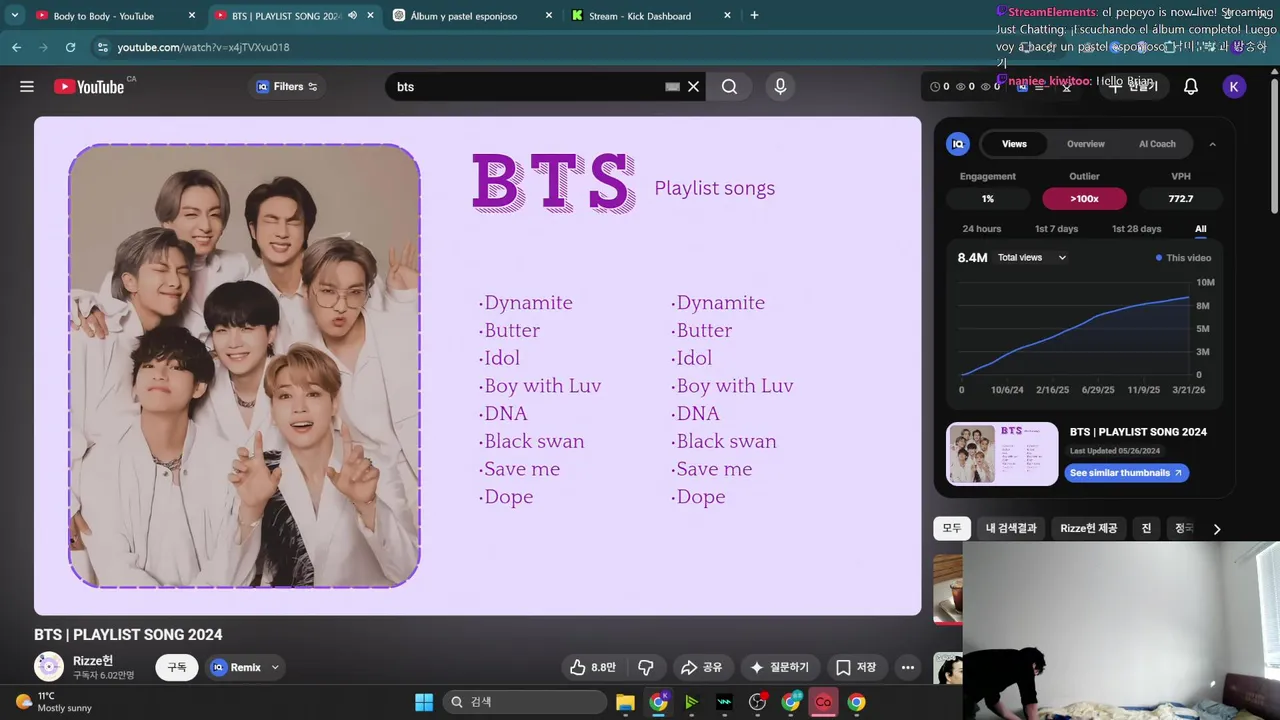The height and width of the screenshot is (720, 1280).
Task: Open Windows Start menu
Action: click(424, 702)
